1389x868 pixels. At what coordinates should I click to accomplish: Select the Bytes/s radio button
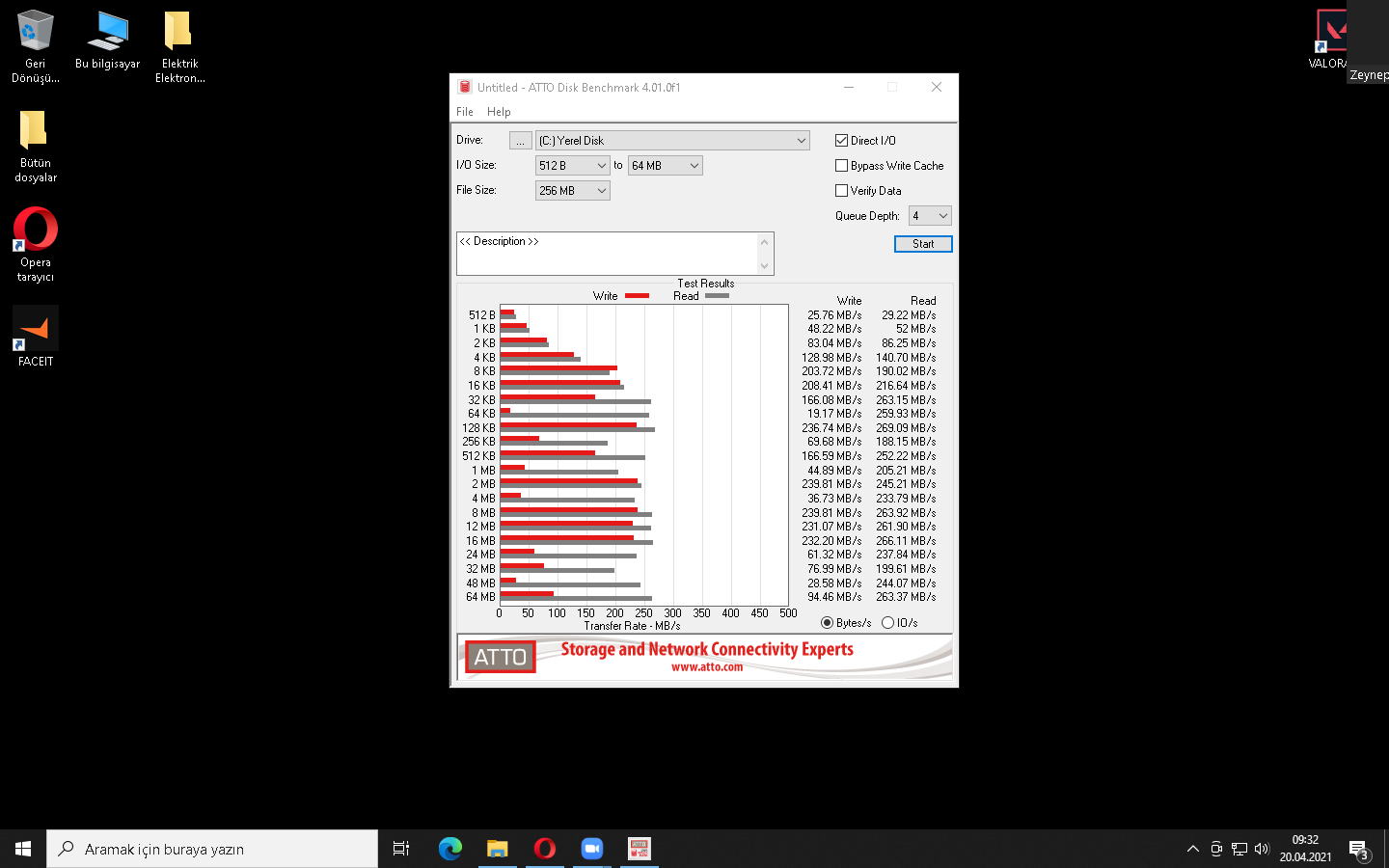(x=827, y=623)
